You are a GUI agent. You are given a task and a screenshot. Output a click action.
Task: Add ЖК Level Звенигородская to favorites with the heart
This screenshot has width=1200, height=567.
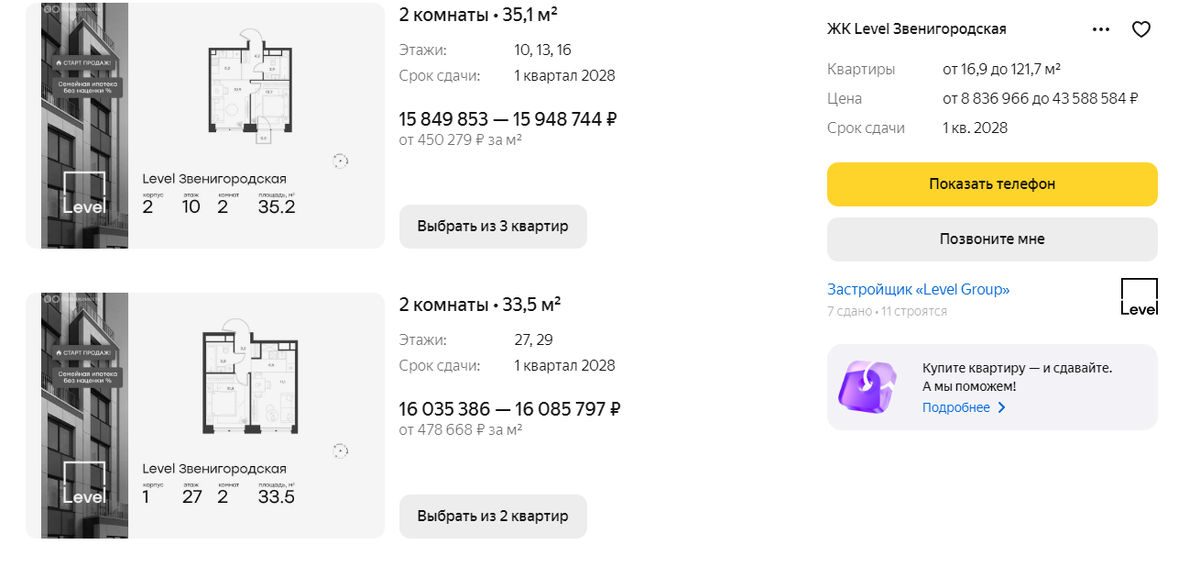point(1141,30)
